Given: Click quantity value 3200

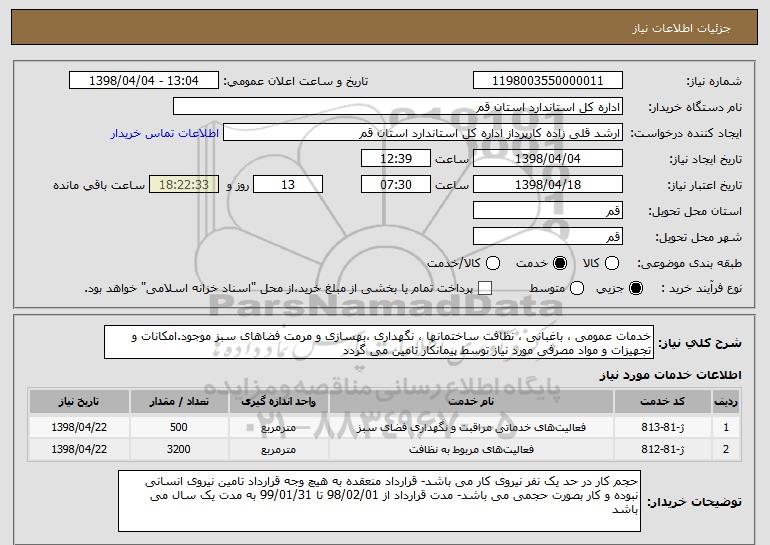Looking at the screenshot, I should click(x=179, y=449).
